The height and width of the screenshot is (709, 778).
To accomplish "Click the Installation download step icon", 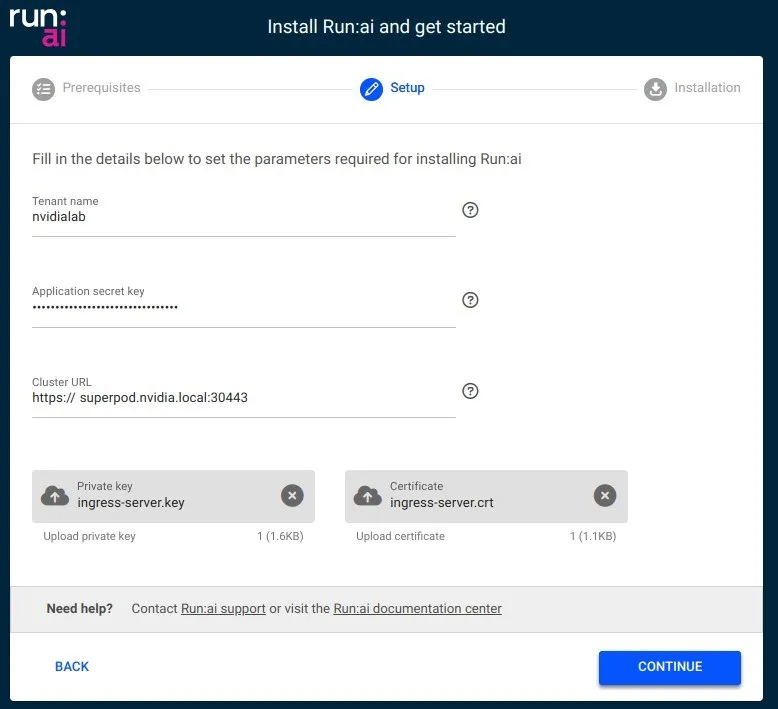I will (655, 89).
